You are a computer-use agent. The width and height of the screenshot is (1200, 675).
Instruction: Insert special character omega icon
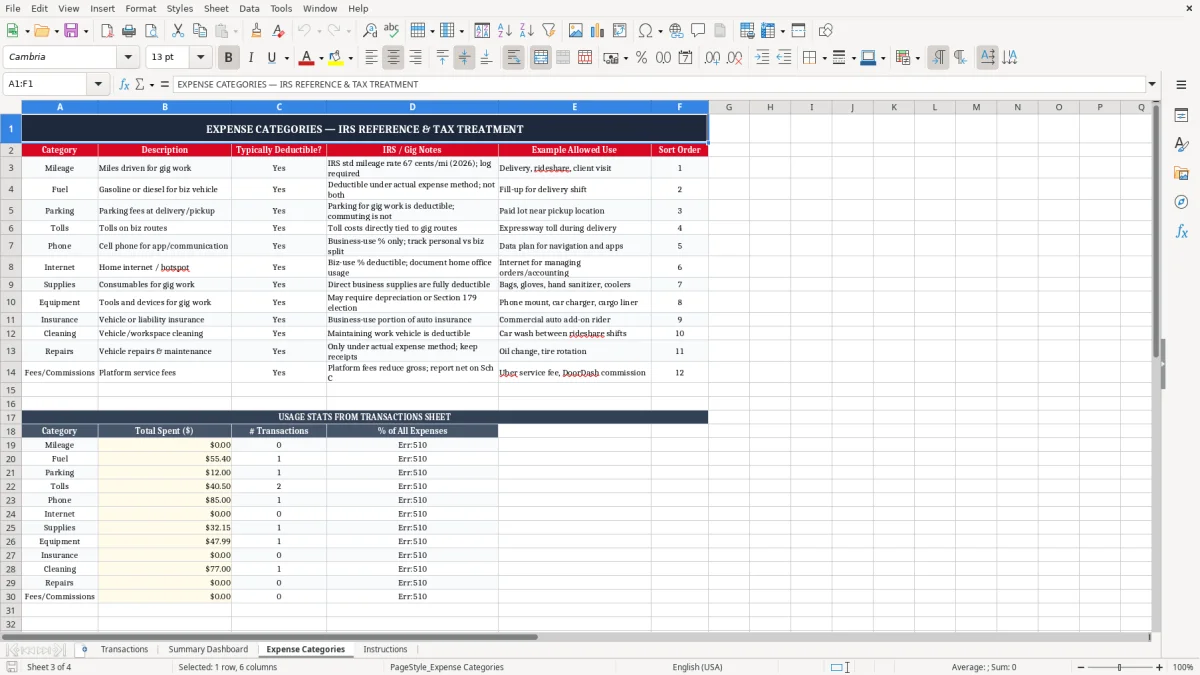click(644, 31)
